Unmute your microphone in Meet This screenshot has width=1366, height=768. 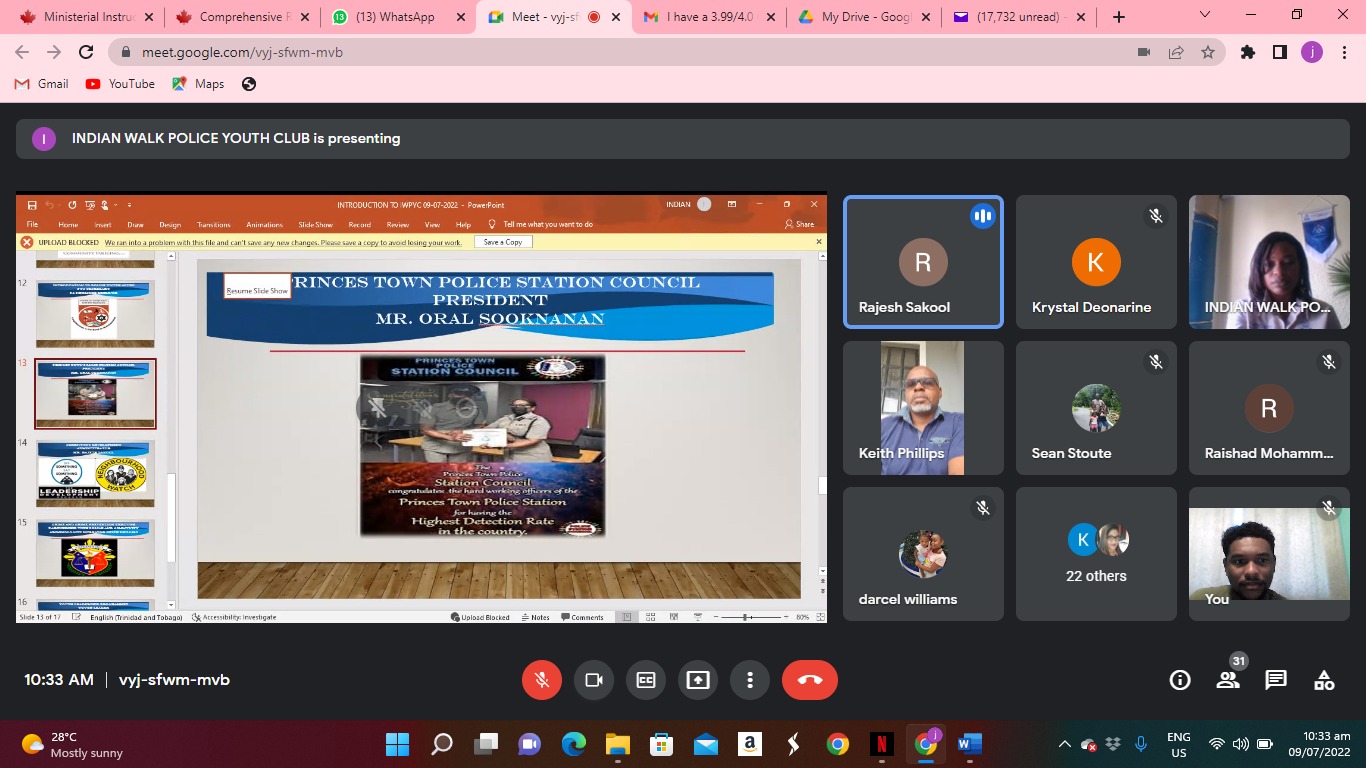pyautogui.click(x=542, y=680)
